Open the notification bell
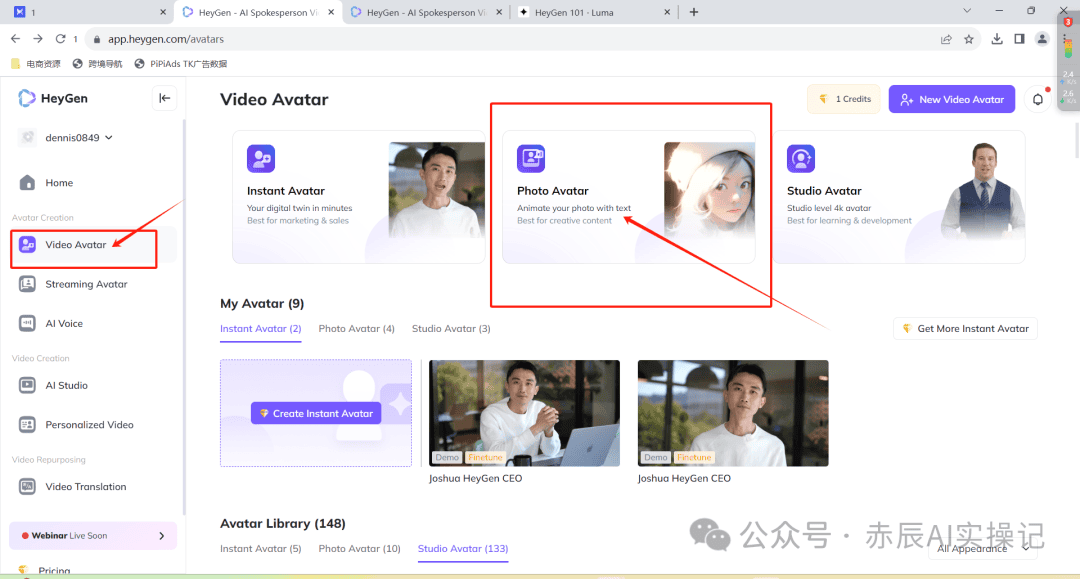Screen dimensions: 1080x579 pyautogui.click(x=1037, y=98)
